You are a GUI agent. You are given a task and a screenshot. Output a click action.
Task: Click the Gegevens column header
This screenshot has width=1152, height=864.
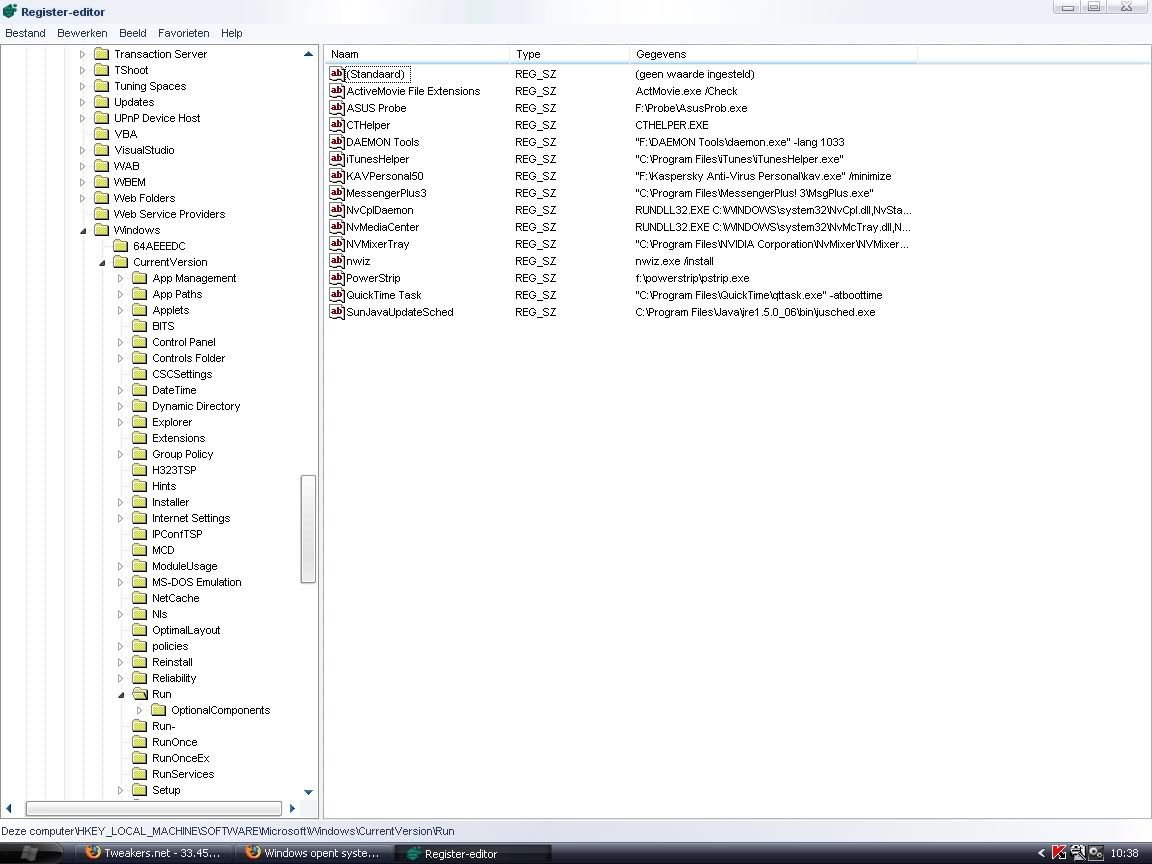[x=772, y=54]
